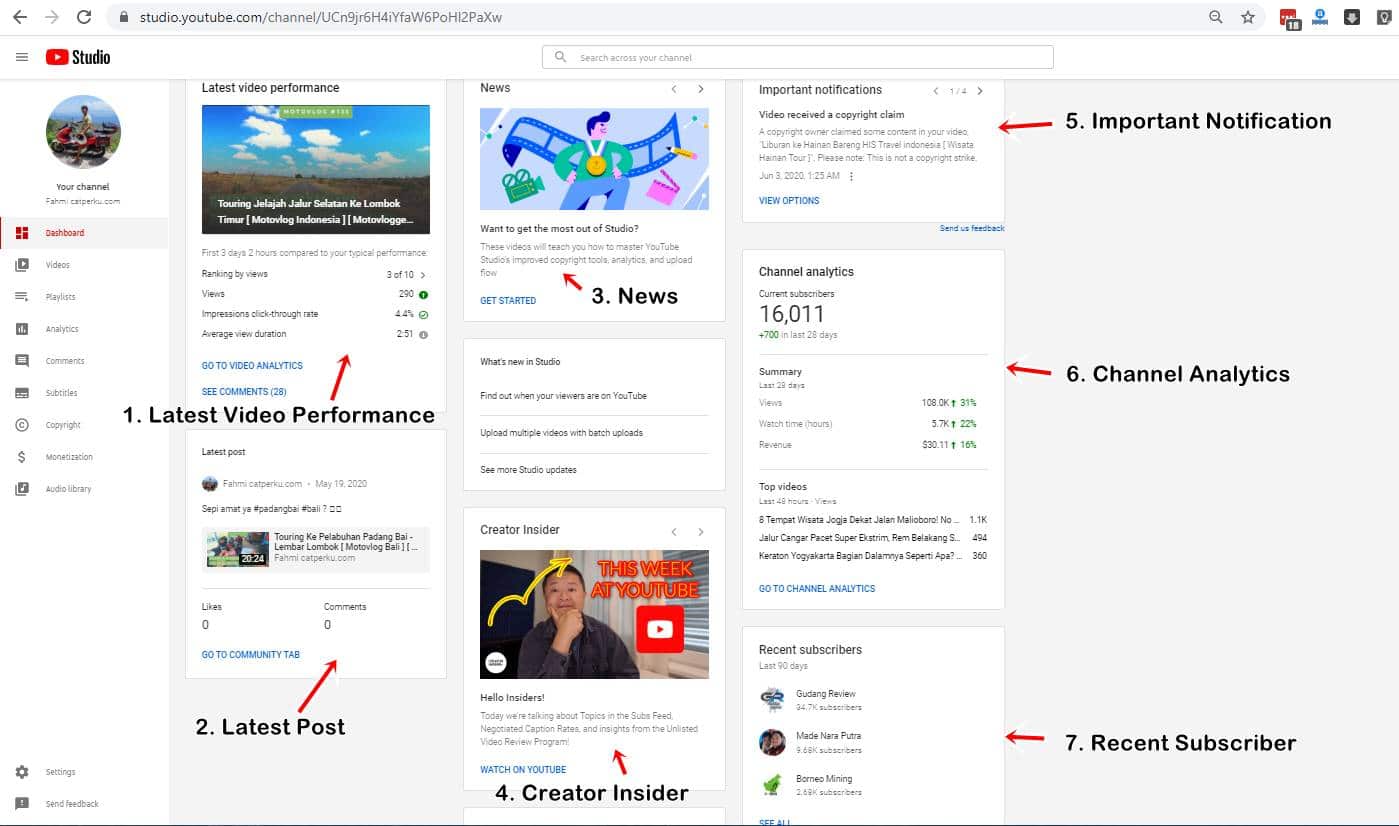Click GO TO CHANNEL ANALYTICS link
1399x826 pixels.
tap(817, 589)
